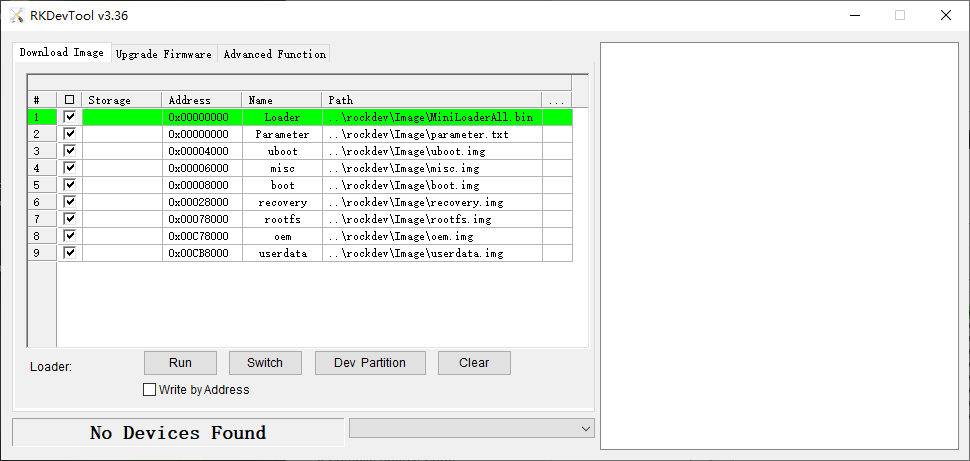Image resolution: width=970 pixels, height=461 pixels.
Task: Uncheck the Parameter row checkbox
Action: [x=69, y=134]
